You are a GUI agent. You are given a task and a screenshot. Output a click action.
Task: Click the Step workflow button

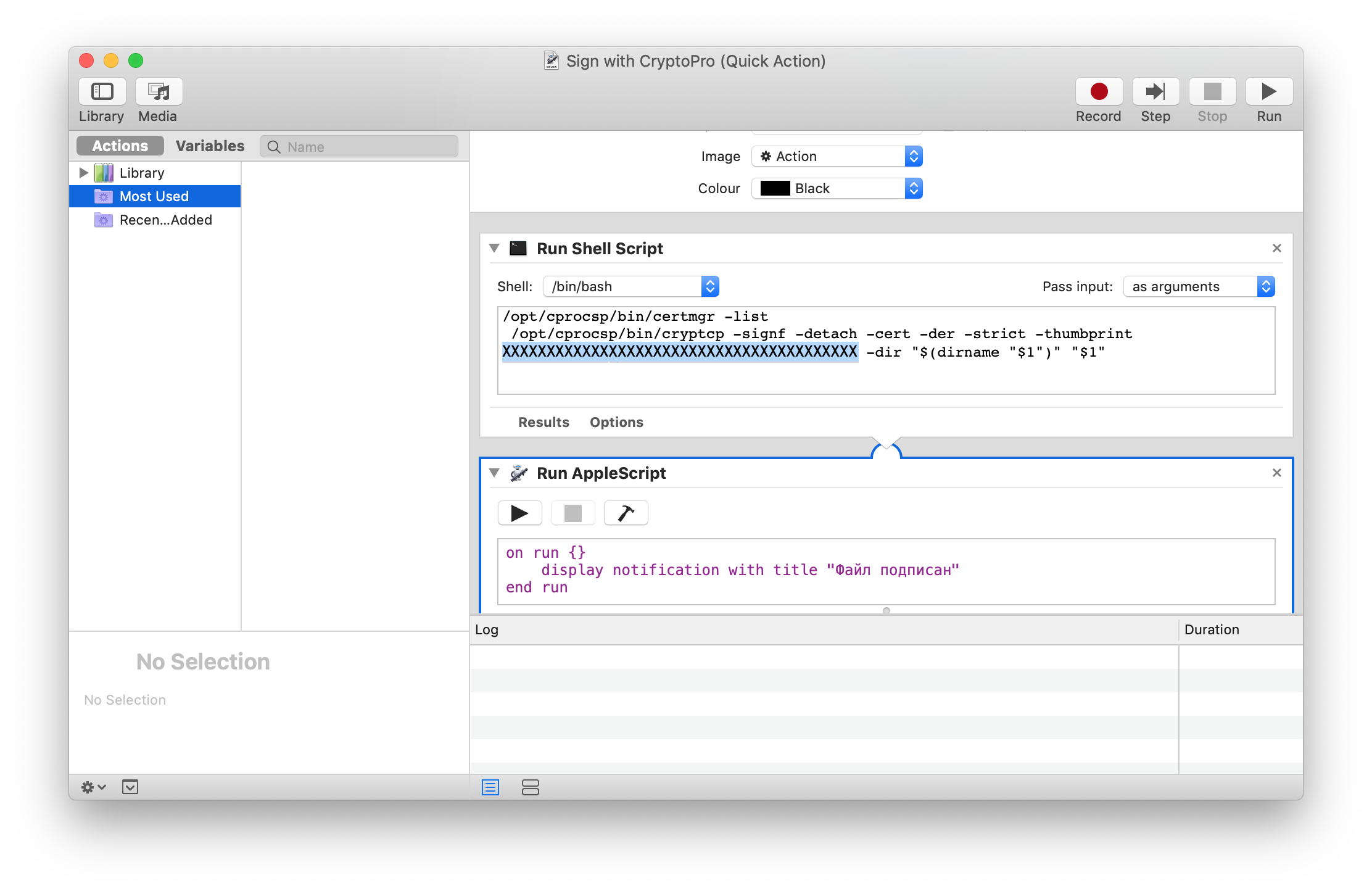pyautogui.click(x=1155, y=91)
